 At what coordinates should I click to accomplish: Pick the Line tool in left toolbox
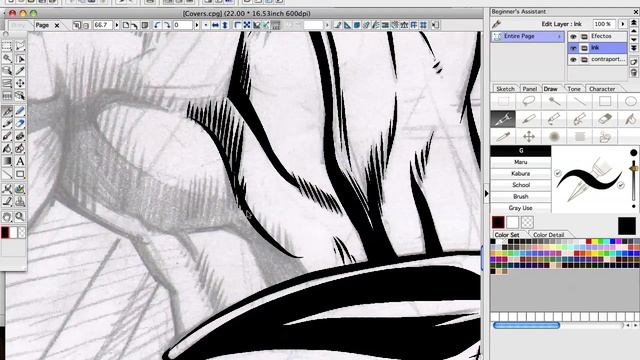click(7, 174)
